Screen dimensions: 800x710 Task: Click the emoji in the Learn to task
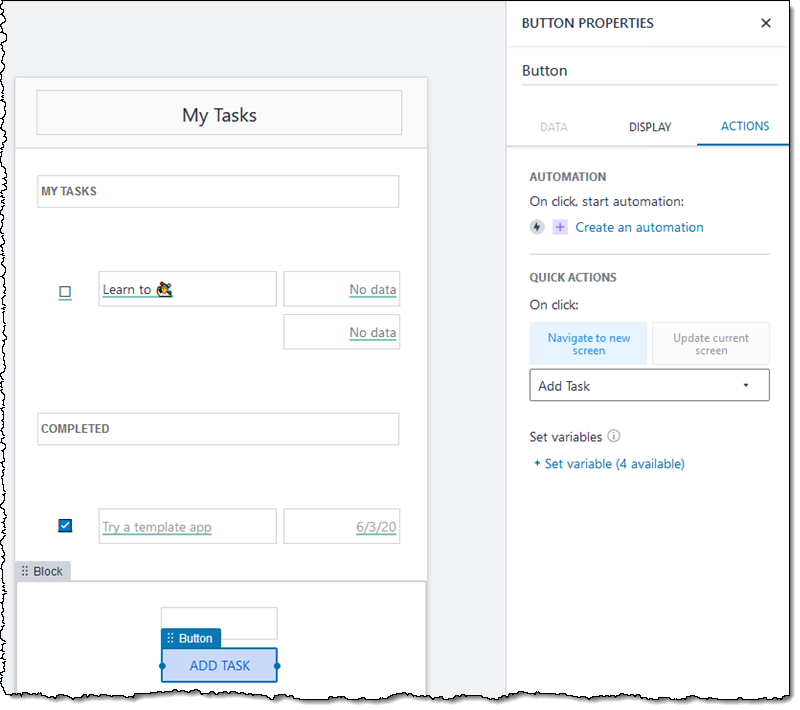tap(165, 289)
